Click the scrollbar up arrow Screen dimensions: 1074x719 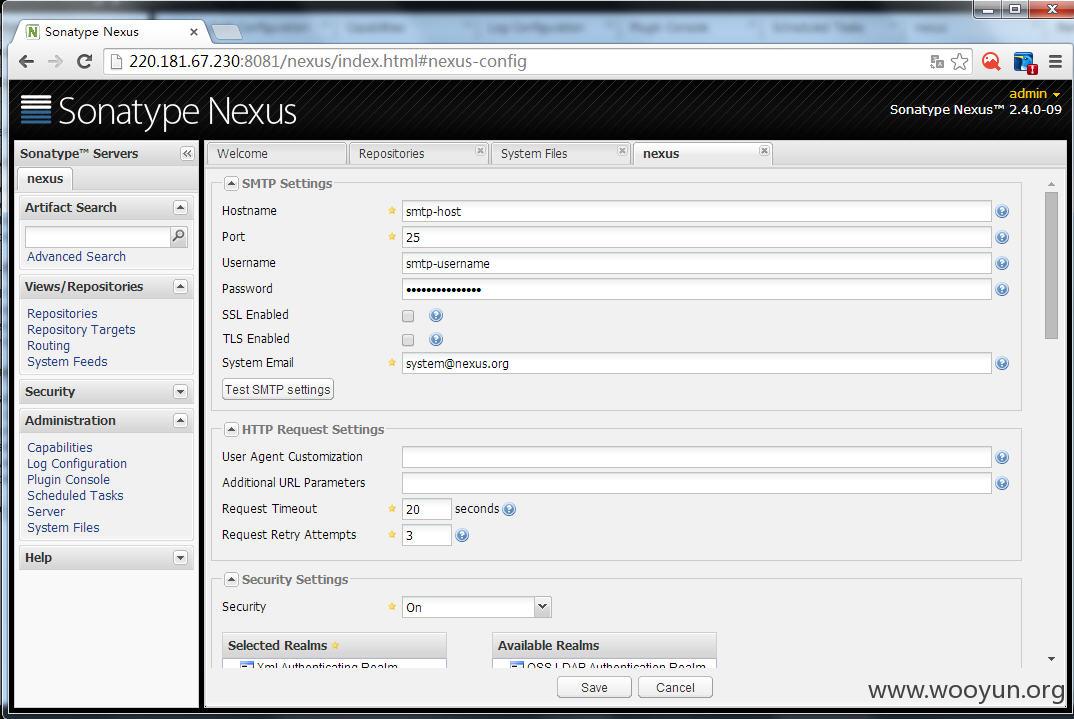coord(1051,184)
